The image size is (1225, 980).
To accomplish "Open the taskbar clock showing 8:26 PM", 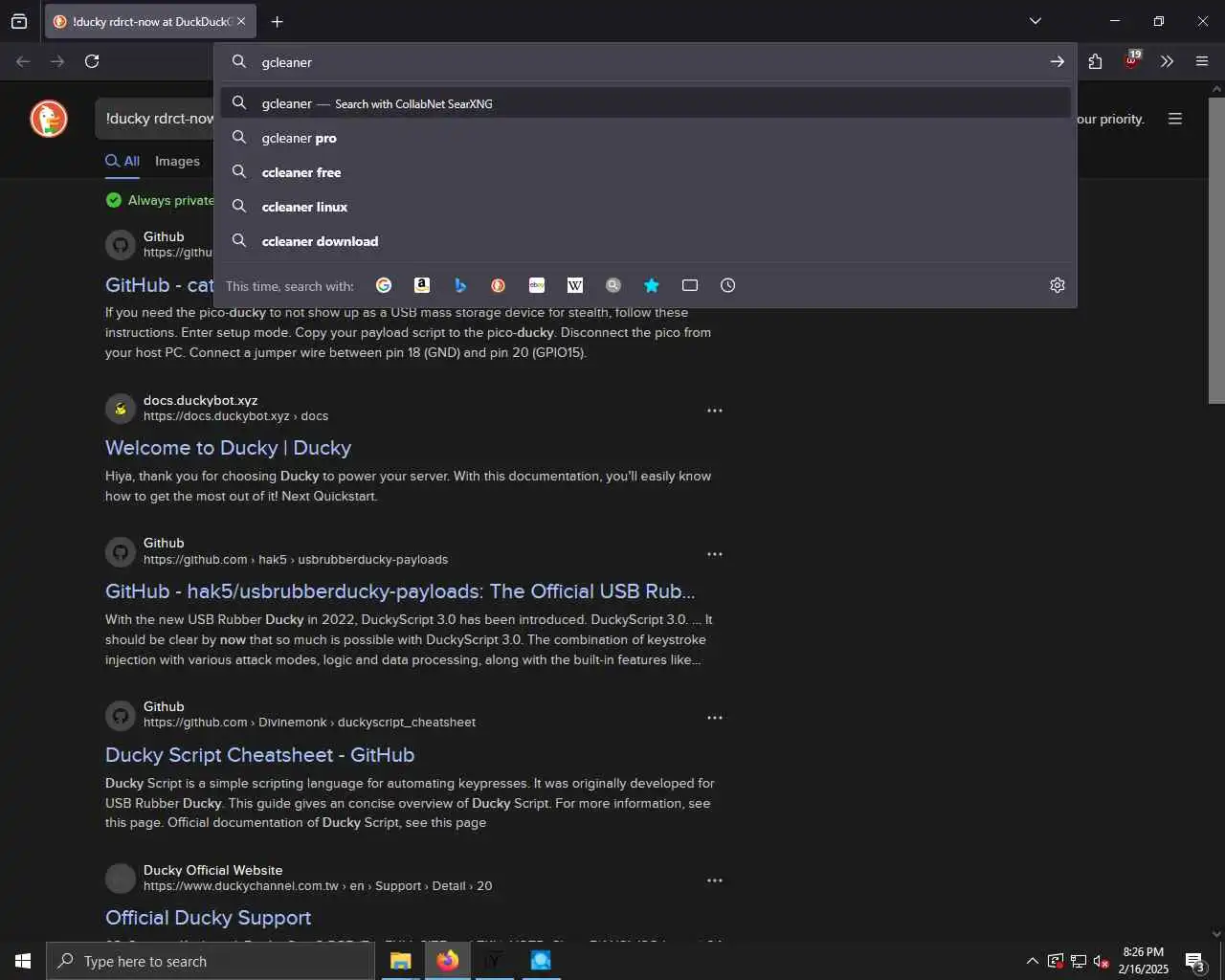I will tap(1144, 961).
